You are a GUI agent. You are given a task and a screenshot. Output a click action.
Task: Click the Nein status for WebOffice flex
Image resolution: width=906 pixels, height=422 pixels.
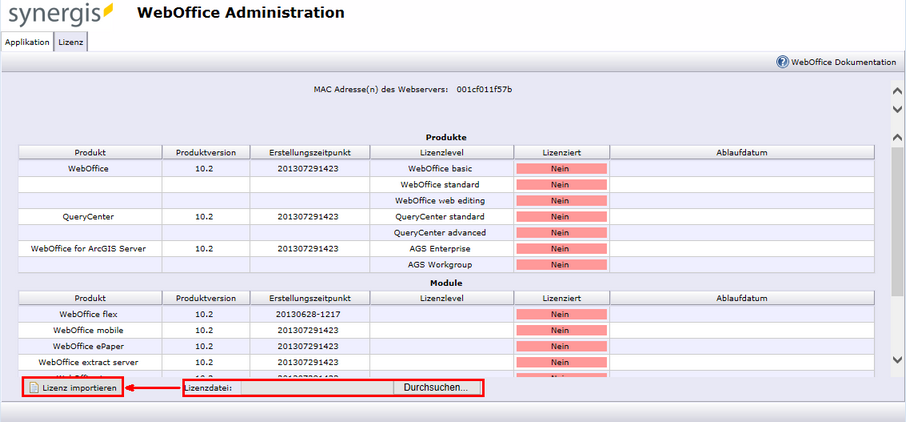coord(562,314)
